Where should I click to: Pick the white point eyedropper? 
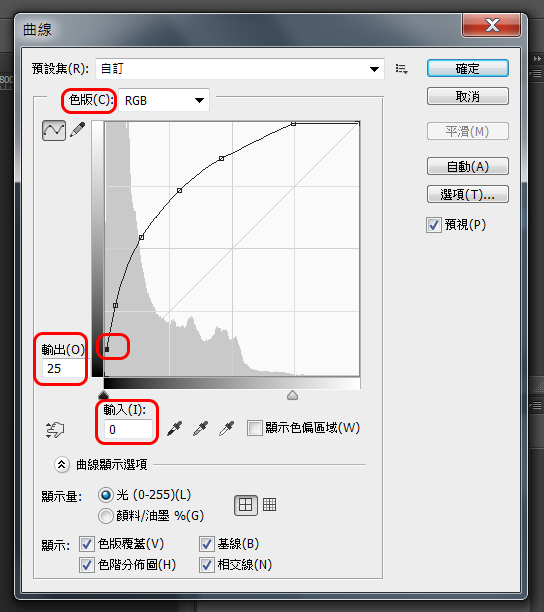click(227, 428)
